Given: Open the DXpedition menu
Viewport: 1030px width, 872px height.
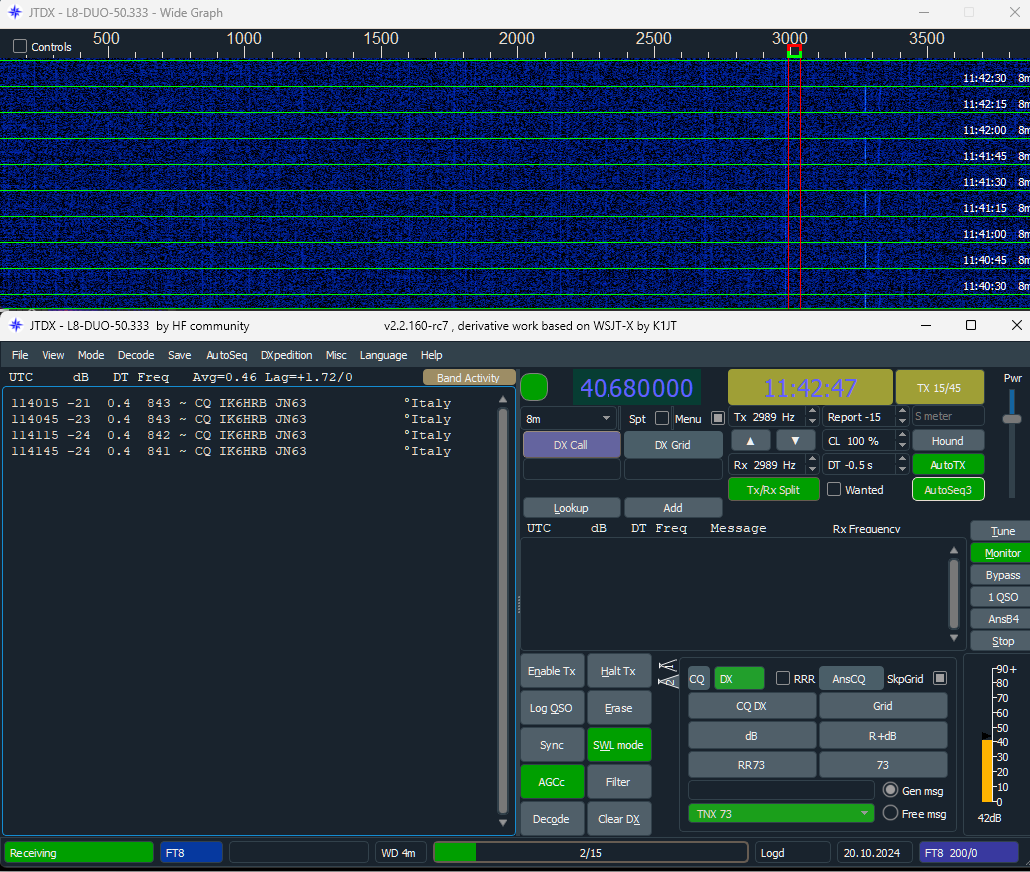Looking at the screenshot, I should point(286,355).
